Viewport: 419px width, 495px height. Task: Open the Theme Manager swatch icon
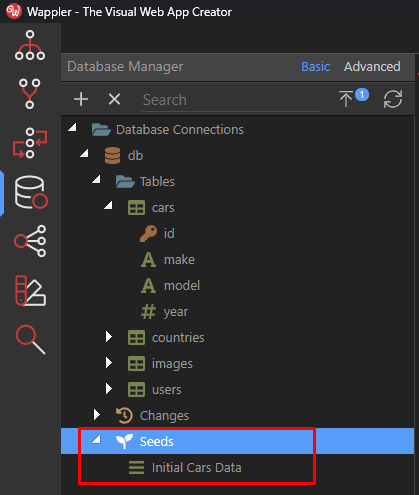(30, 290)
